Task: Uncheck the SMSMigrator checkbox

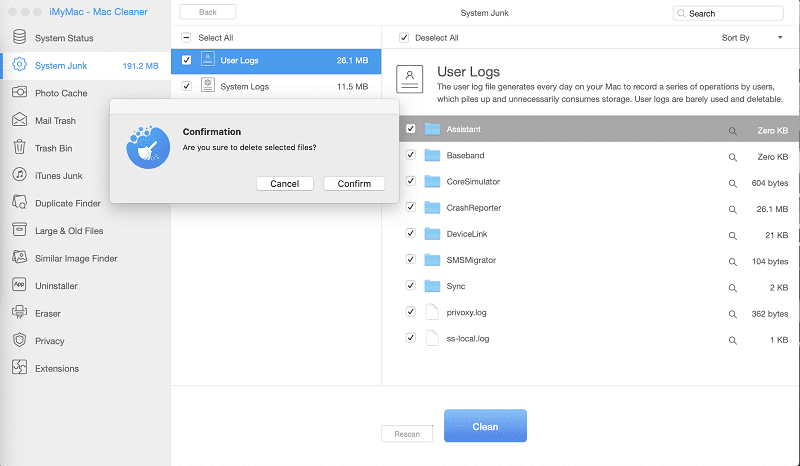Action: [411, 259]
